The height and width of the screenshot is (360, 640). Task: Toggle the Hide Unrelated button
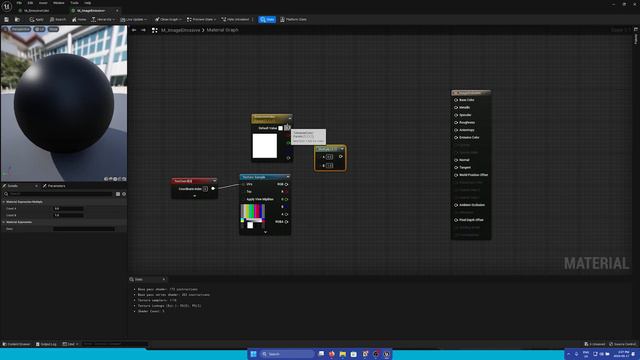pos(236,19)
